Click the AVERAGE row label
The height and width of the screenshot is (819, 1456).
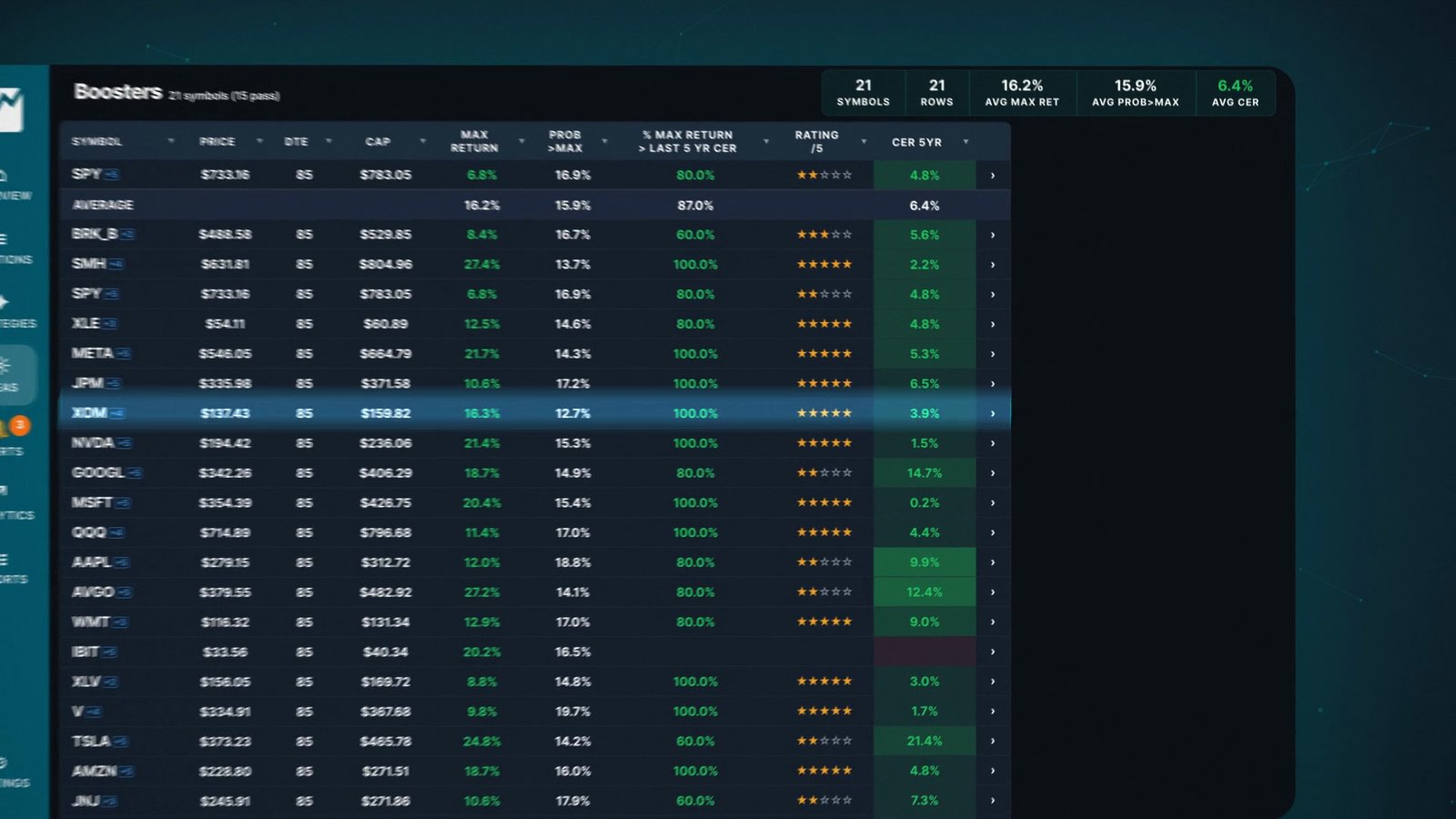(x=103, y=206)
